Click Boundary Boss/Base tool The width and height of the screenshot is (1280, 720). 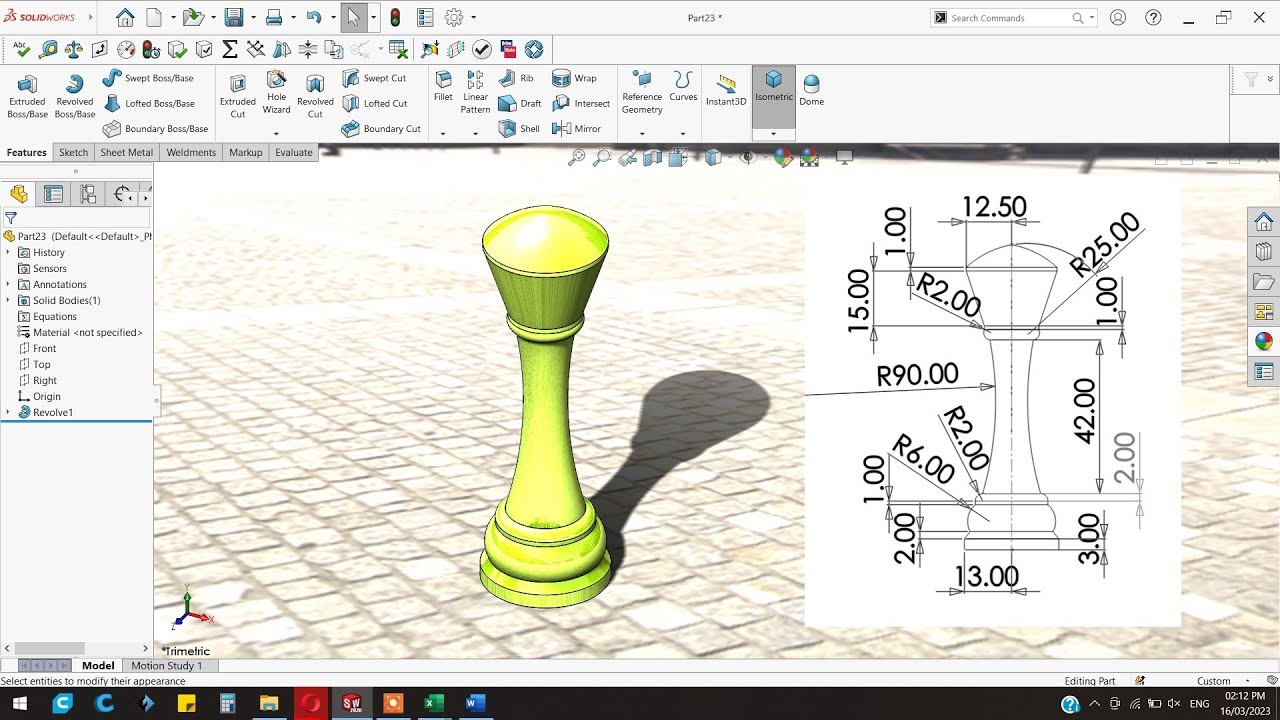pos(155,129)
